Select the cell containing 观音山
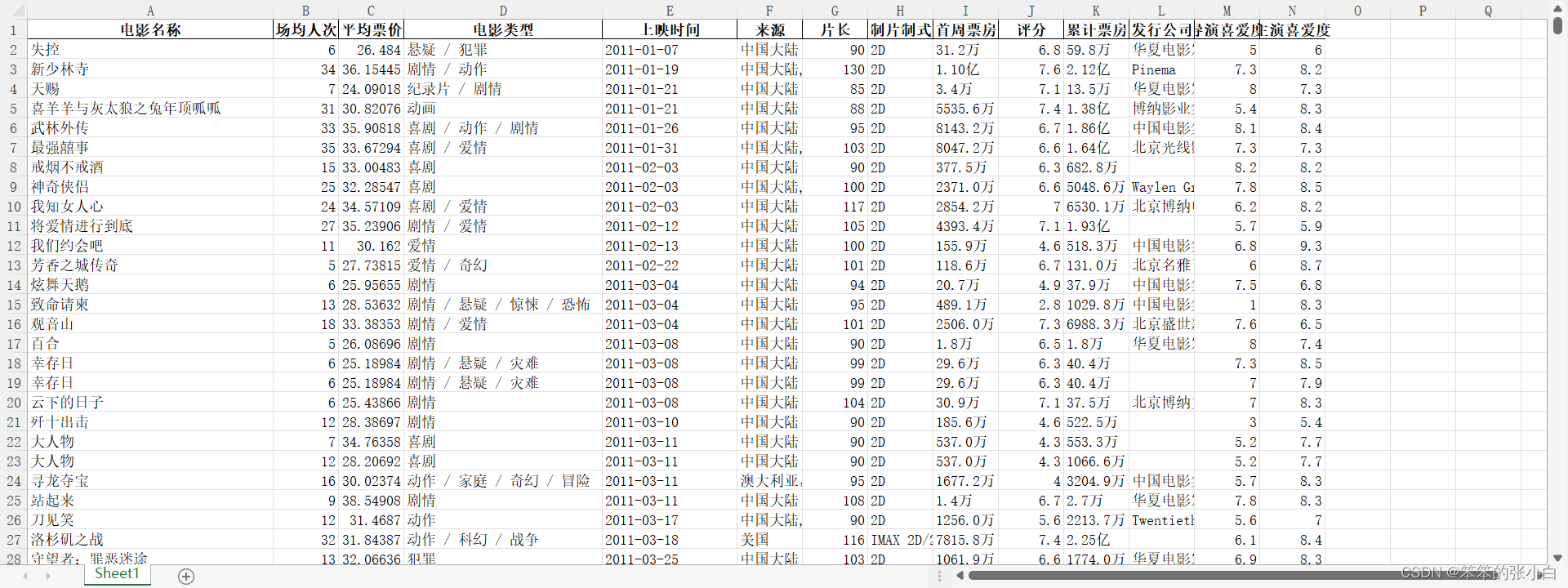Image resolution: width=1568 pixels, height=588 pixels. [150, 324]
